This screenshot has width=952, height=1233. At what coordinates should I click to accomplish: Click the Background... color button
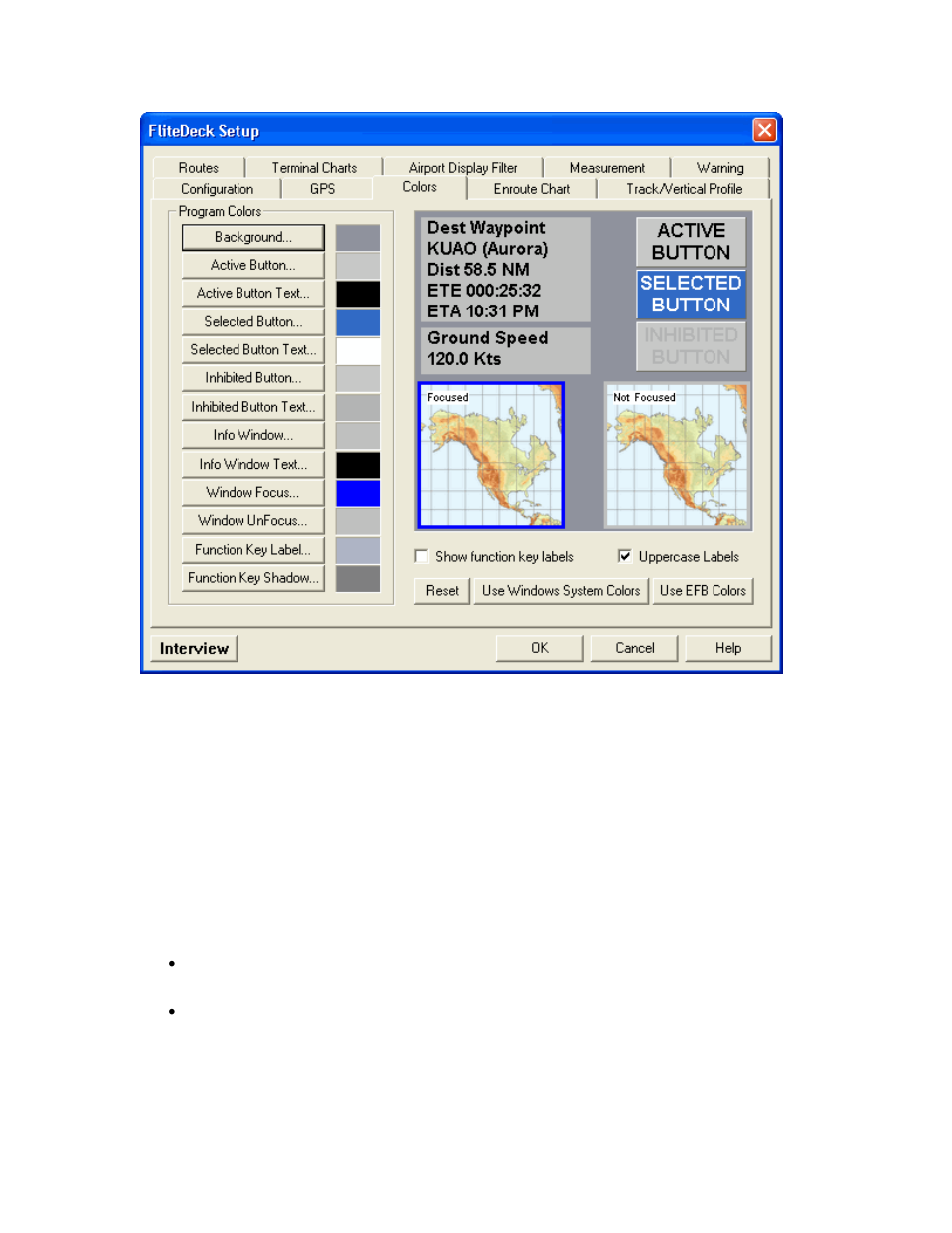pyautogui.click(x=253, y=237)
